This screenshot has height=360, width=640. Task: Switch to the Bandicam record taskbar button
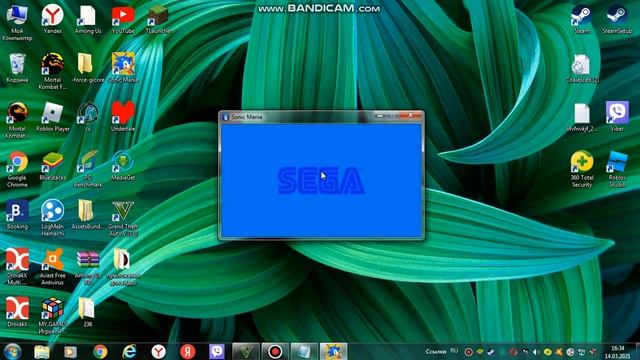tap(275, 351)
